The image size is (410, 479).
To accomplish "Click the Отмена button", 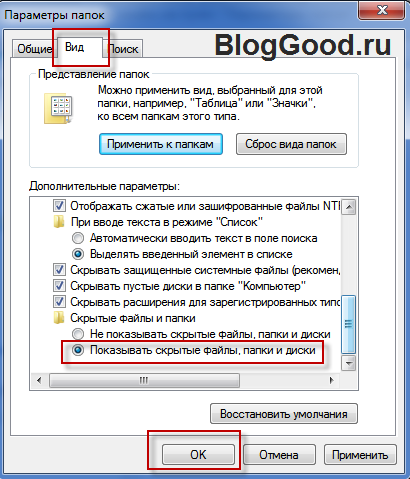I will point(279,455).
